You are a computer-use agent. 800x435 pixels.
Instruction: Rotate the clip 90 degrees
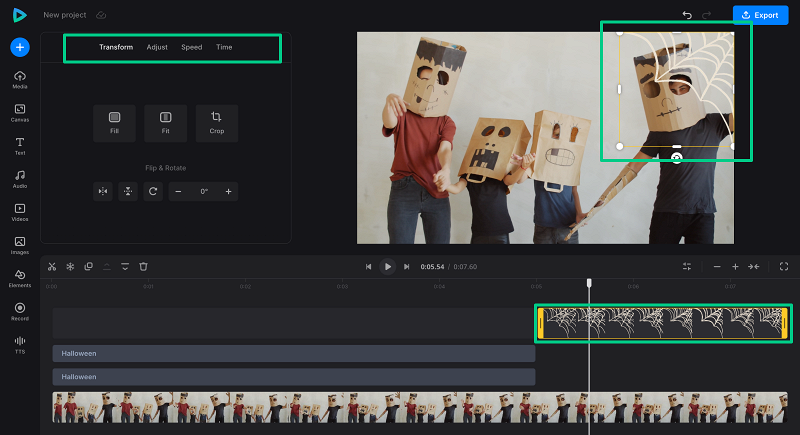click(x=153, y=191)
